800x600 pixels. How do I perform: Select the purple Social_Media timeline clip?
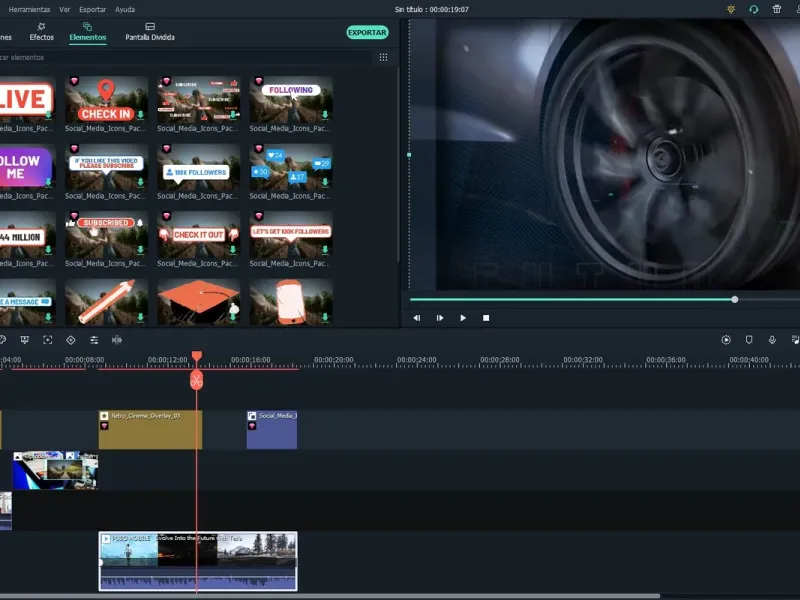(x=272, y=430)
